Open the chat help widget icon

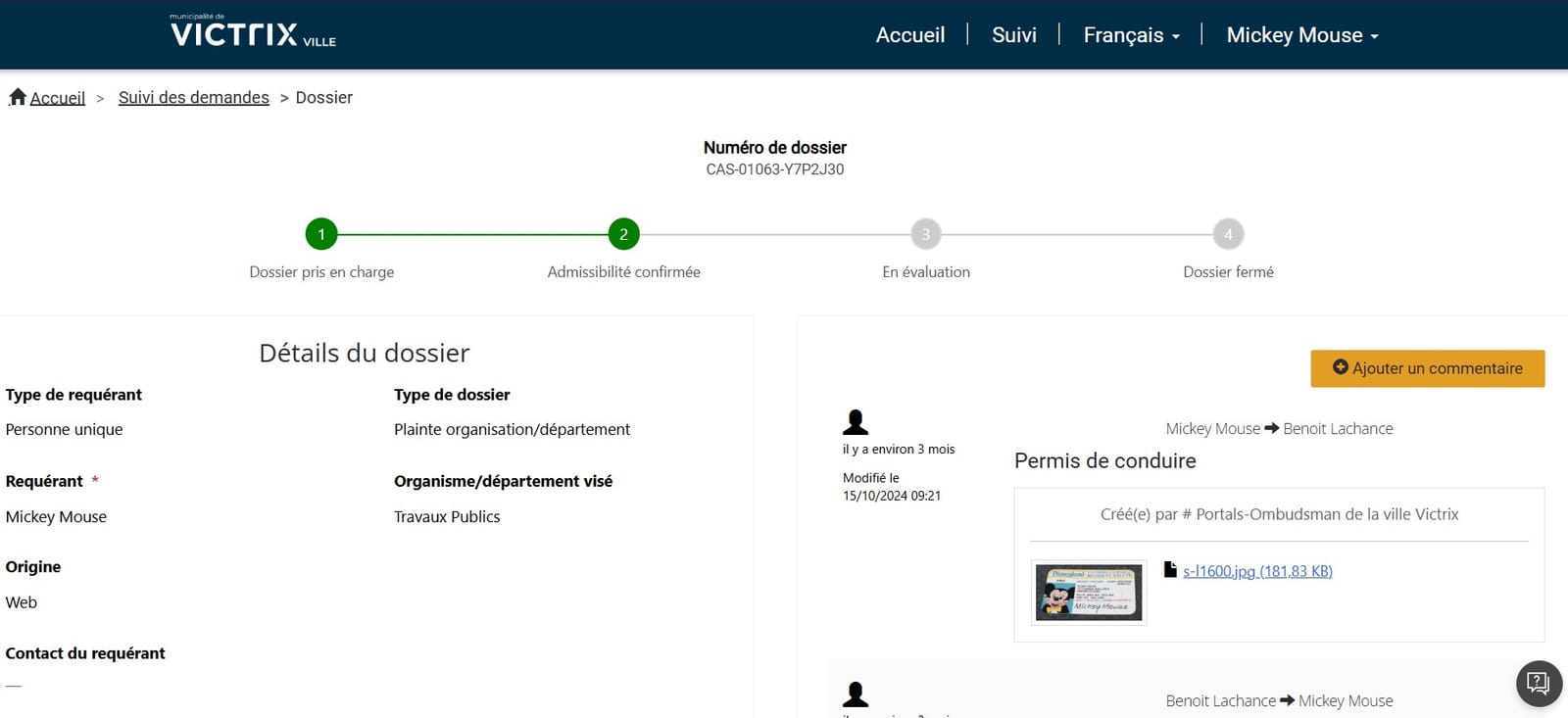click(1539, 683)
